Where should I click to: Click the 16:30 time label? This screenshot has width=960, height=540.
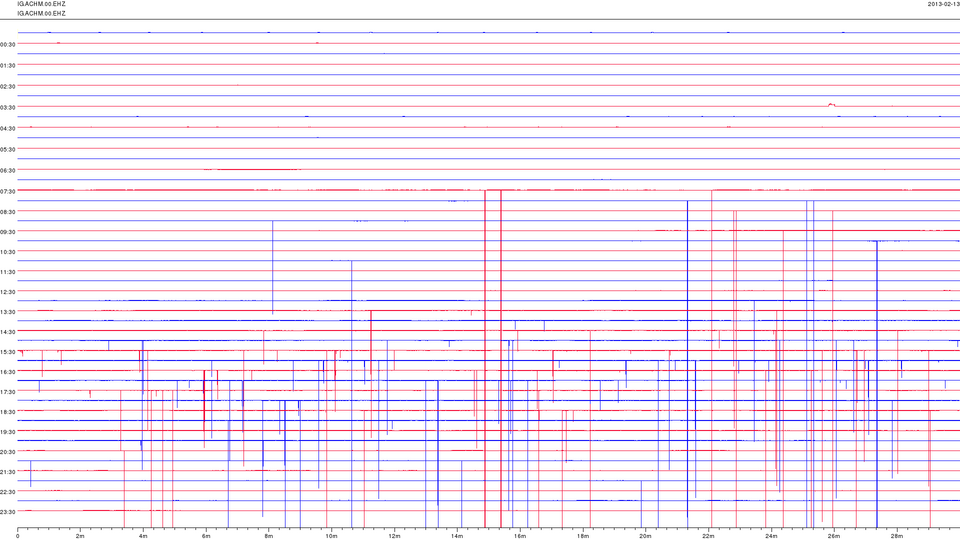(x=7, y=372)
